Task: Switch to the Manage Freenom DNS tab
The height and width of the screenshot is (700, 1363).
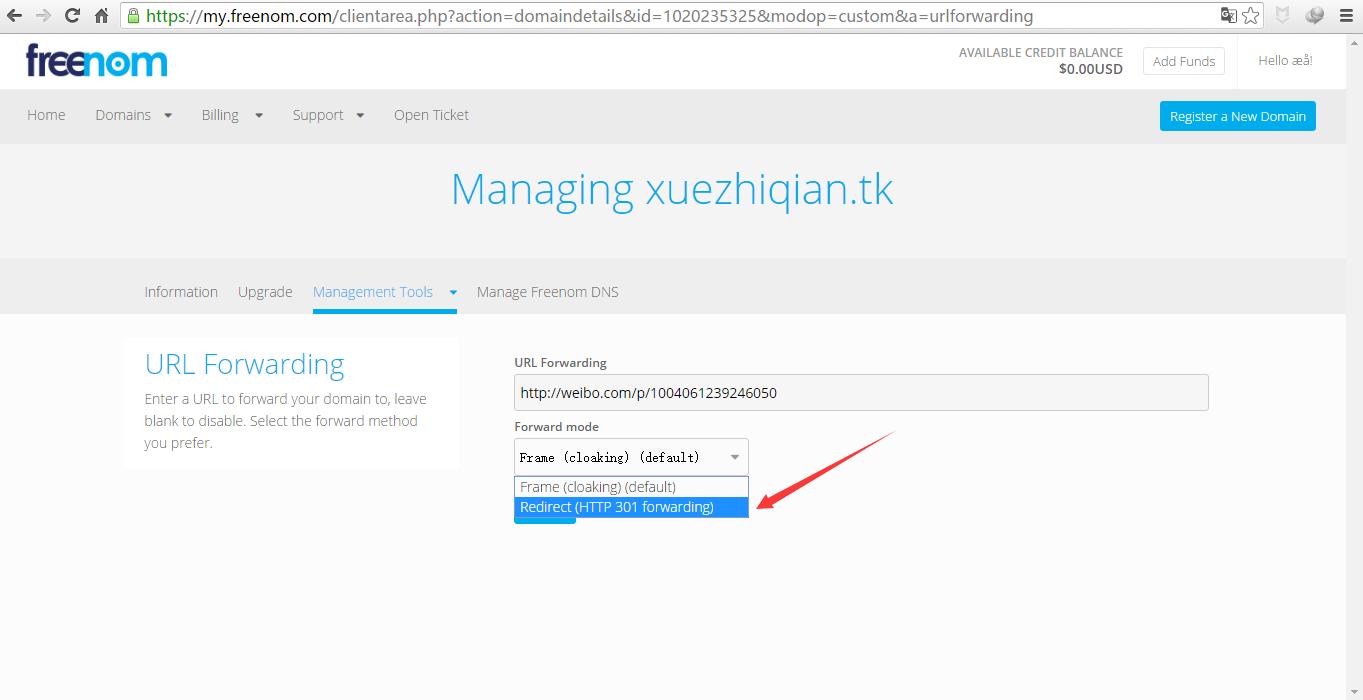Action: point(547,292)
